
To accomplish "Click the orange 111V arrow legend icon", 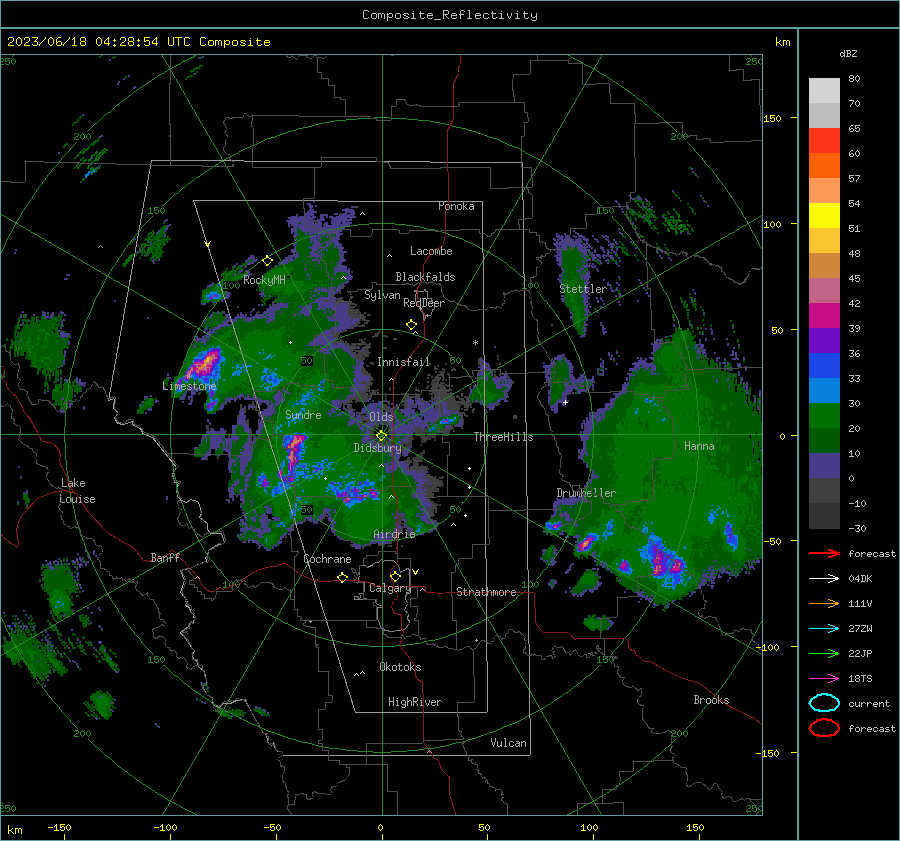I will click(x=824, y=603).
